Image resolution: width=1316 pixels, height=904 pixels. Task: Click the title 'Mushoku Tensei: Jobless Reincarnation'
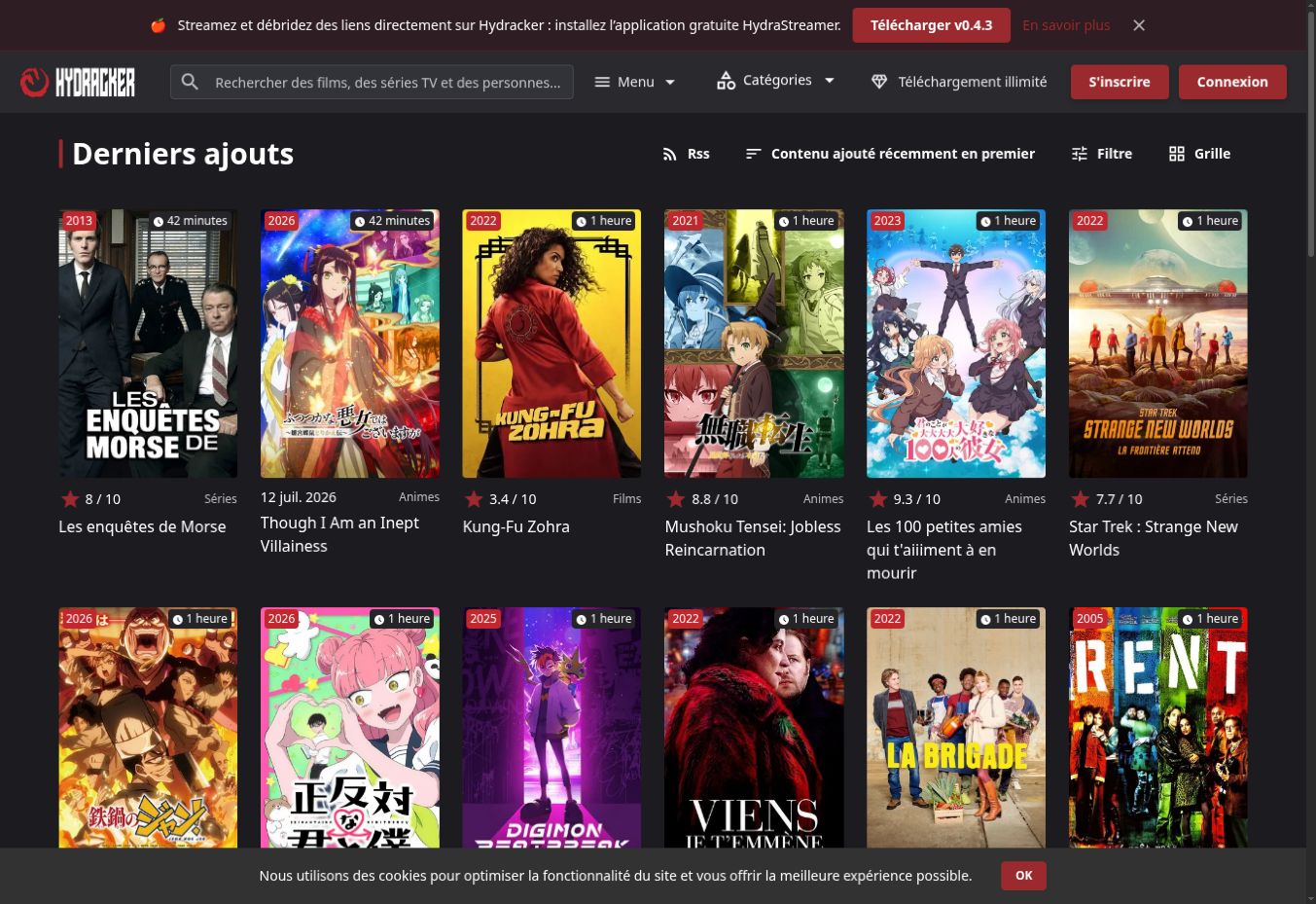point(753,538)
